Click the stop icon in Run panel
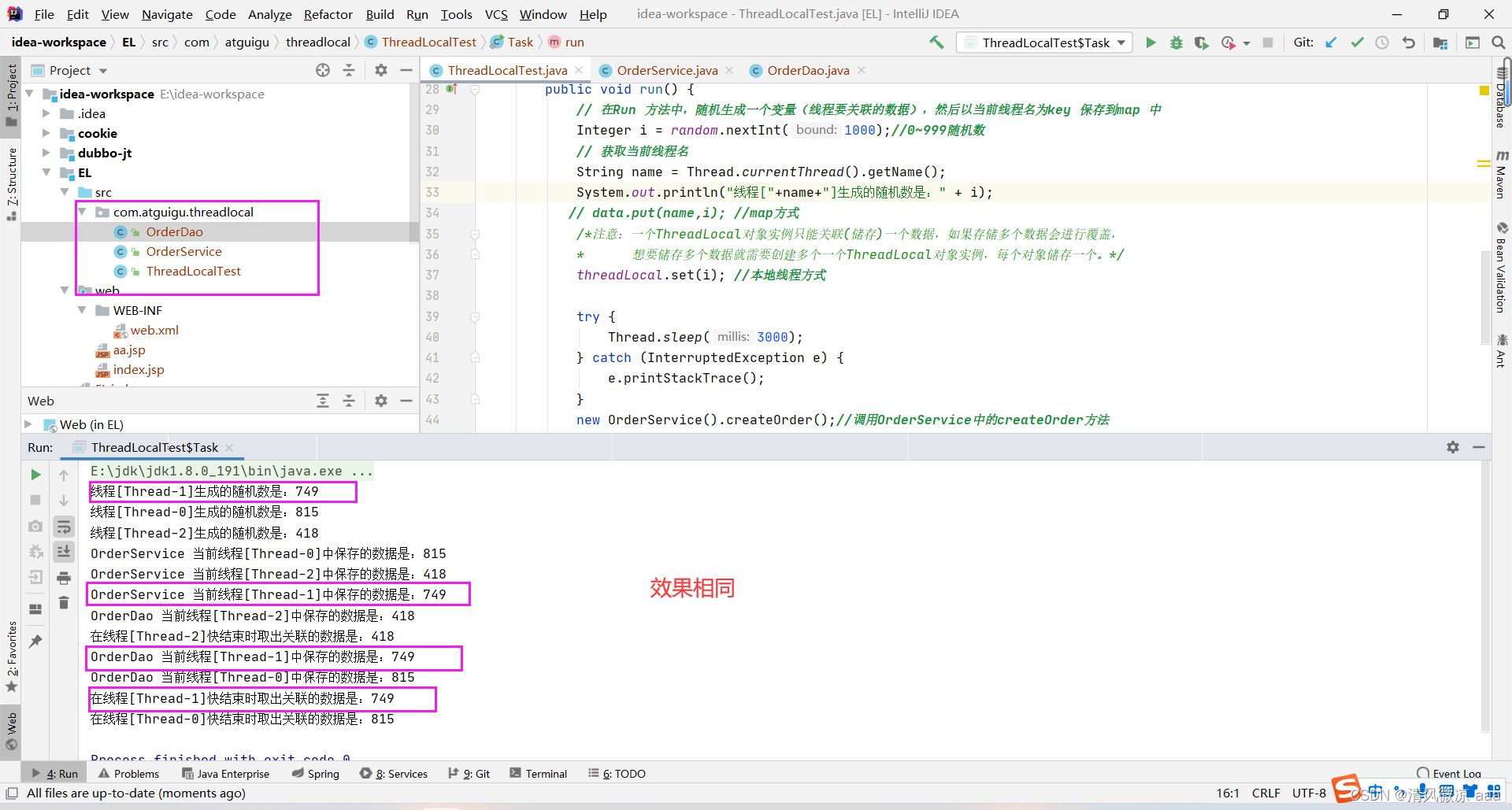The height and width of the screenshot is (810, 1512). (35, 500)
